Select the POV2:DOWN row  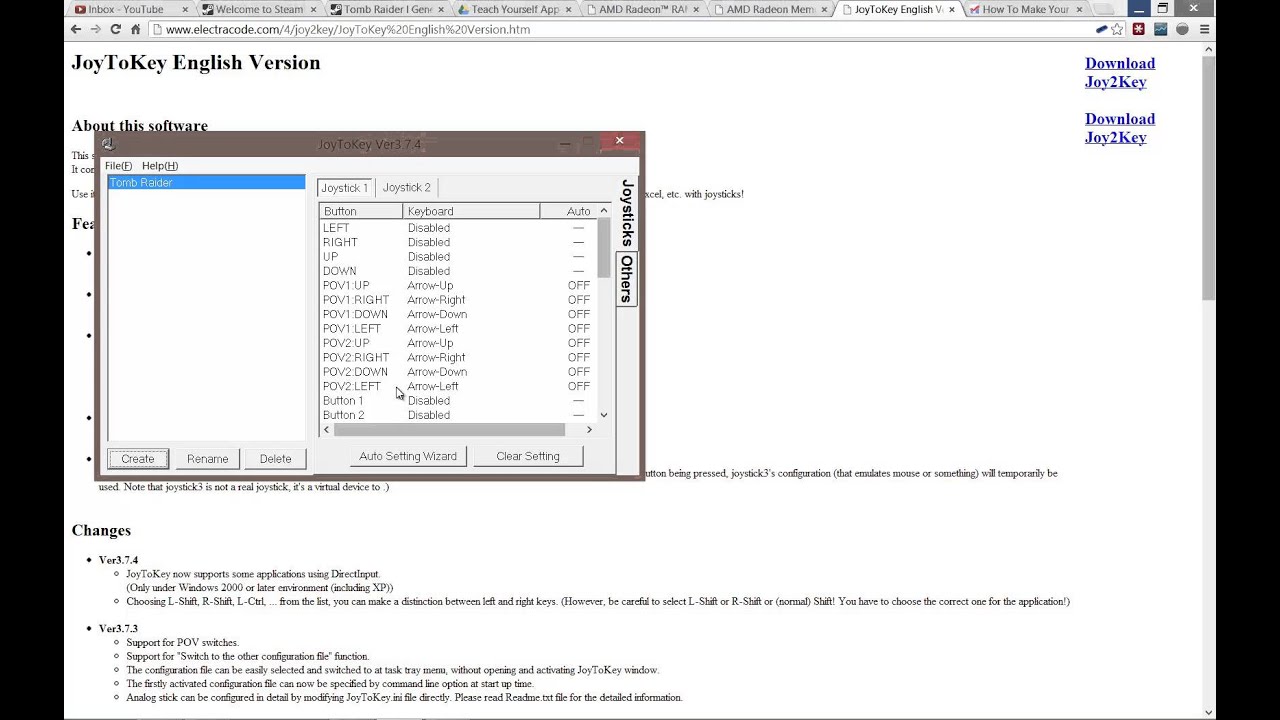(x=458, y=372)
